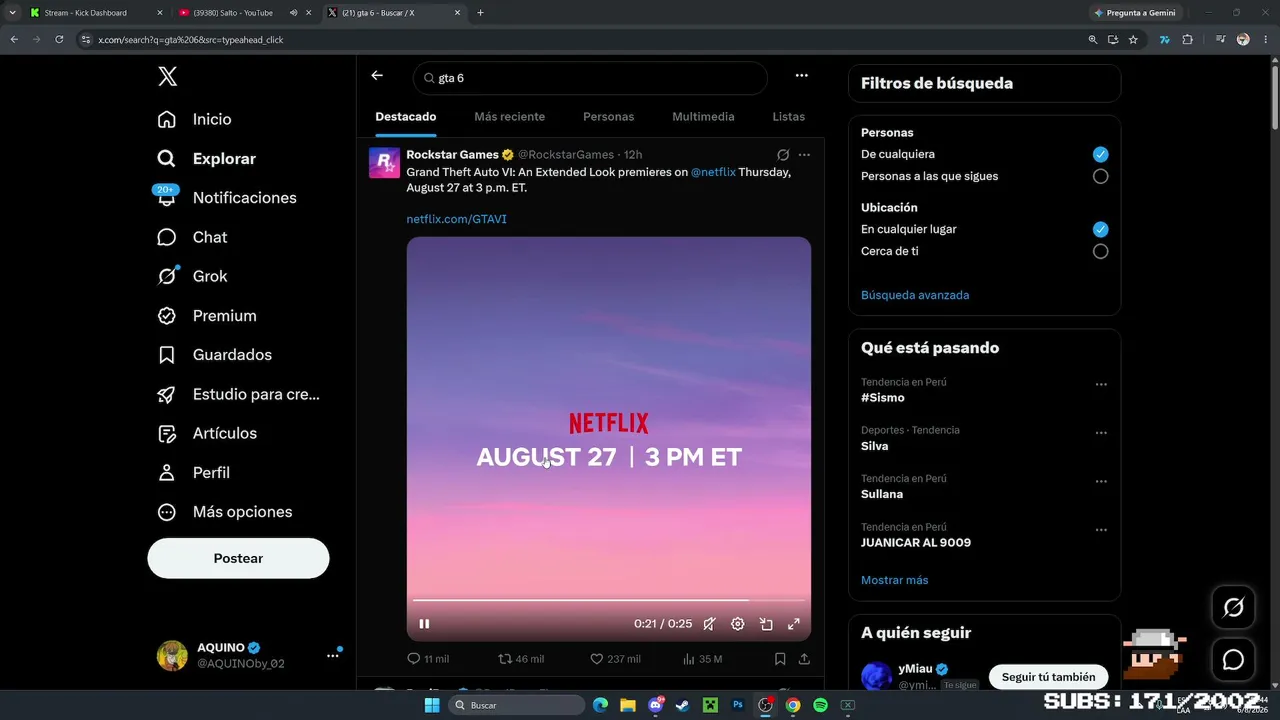
Task: Pause the video in the Rockstar post
Action: 424,624
